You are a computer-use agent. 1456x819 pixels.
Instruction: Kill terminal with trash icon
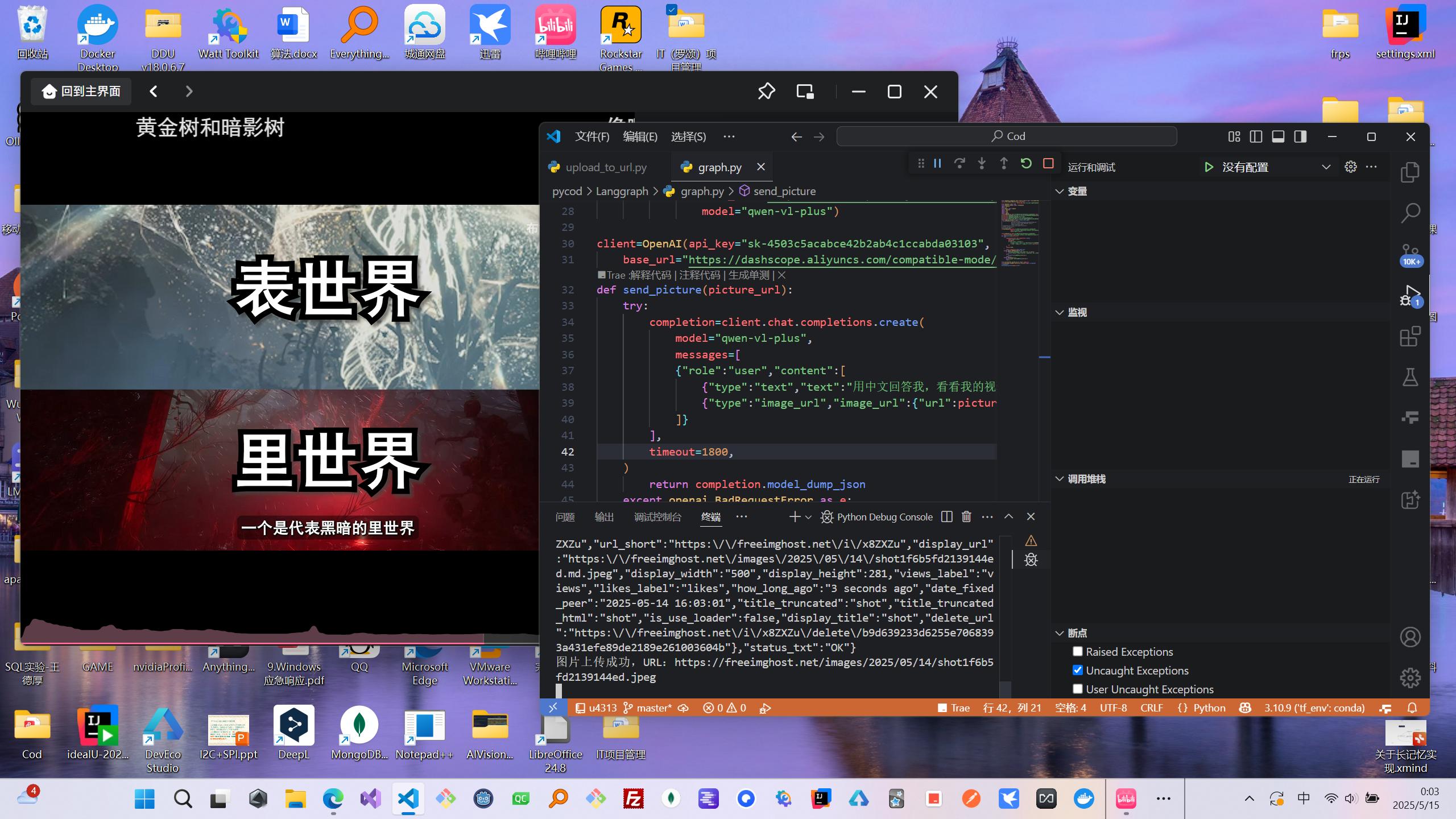click(x=966, y=516)
